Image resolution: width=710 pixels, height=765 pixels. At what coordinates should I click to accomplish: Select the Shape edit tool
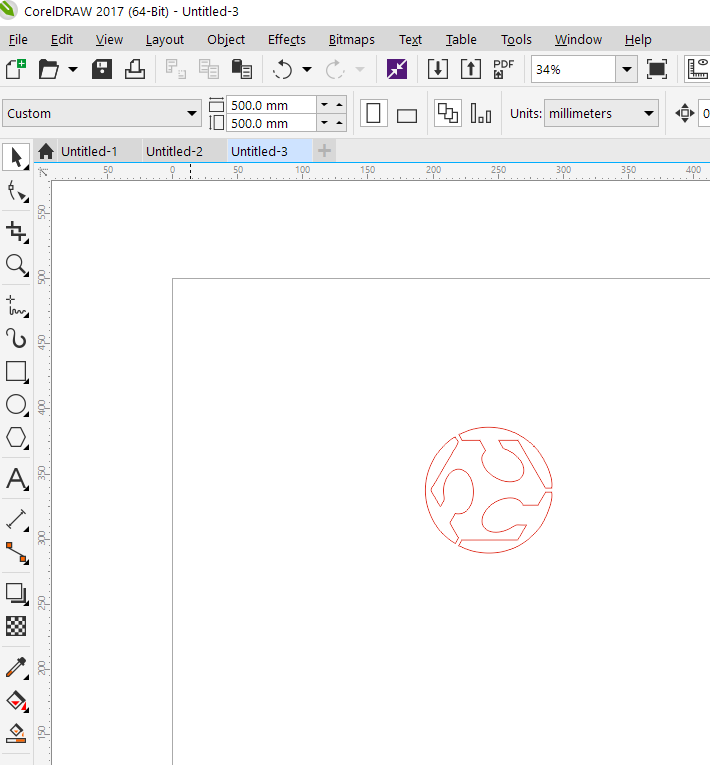pos(17,191)
